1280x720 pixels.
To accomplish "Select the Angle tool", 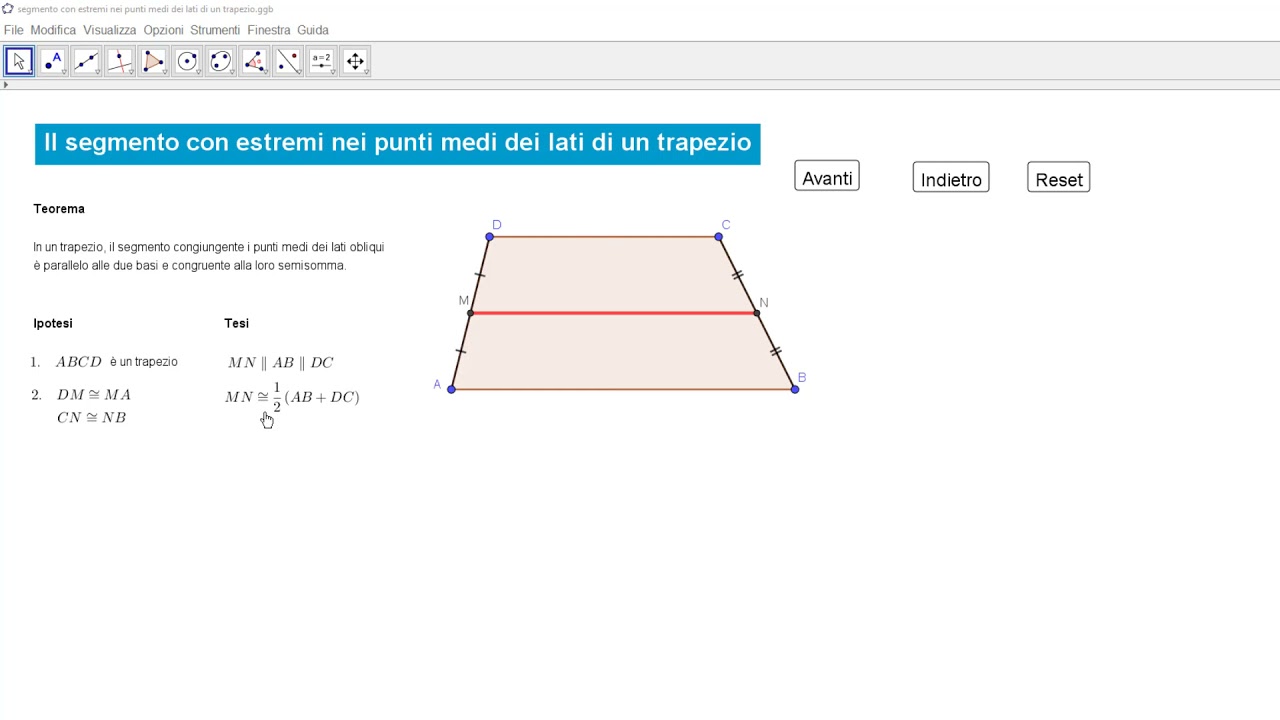I will click(254, 61).
